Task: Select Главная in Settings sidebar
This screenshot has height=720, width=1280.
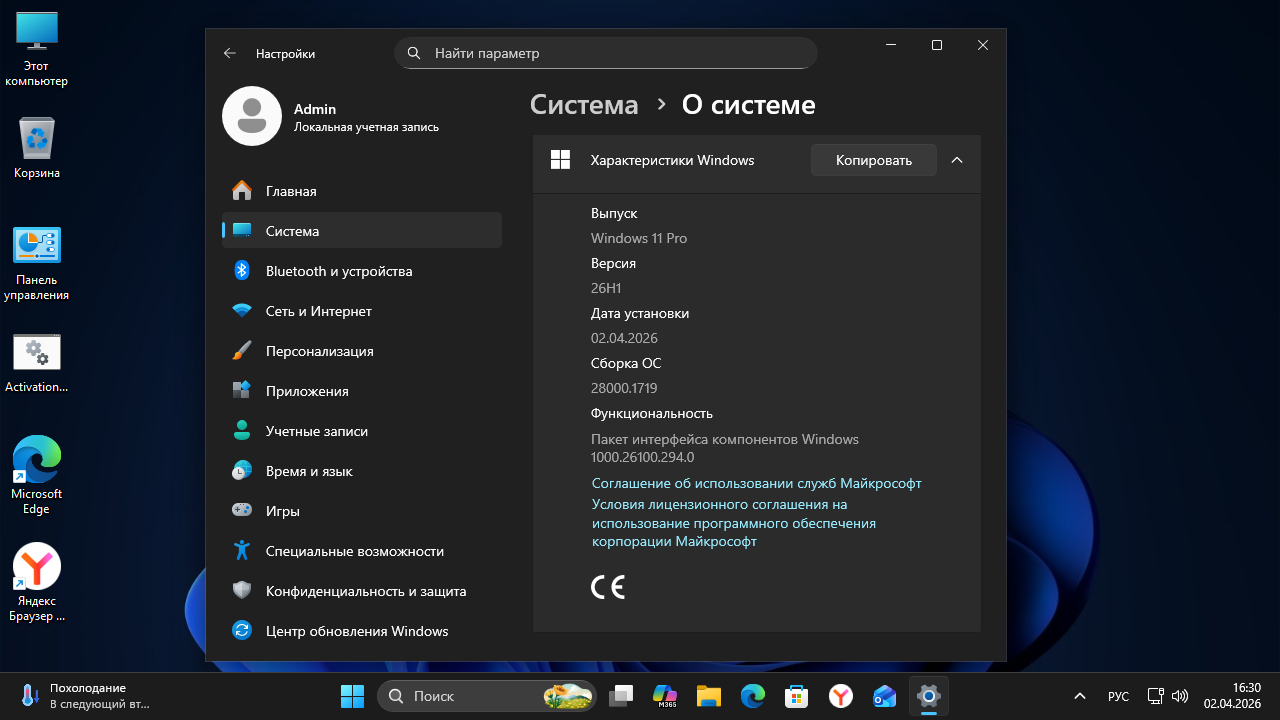Action: coord(290,191)
